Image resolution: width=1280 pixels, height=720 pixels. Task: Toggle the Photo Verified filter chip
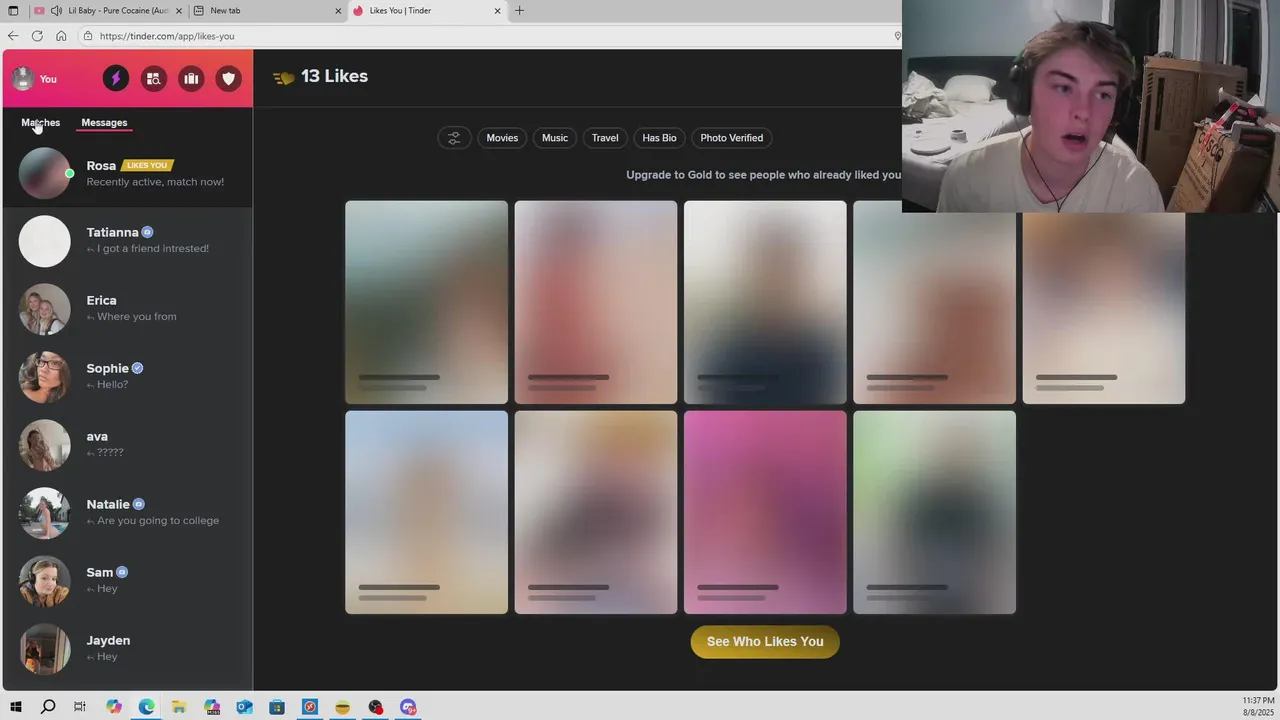pyautogui.click(x=732, y=138)
